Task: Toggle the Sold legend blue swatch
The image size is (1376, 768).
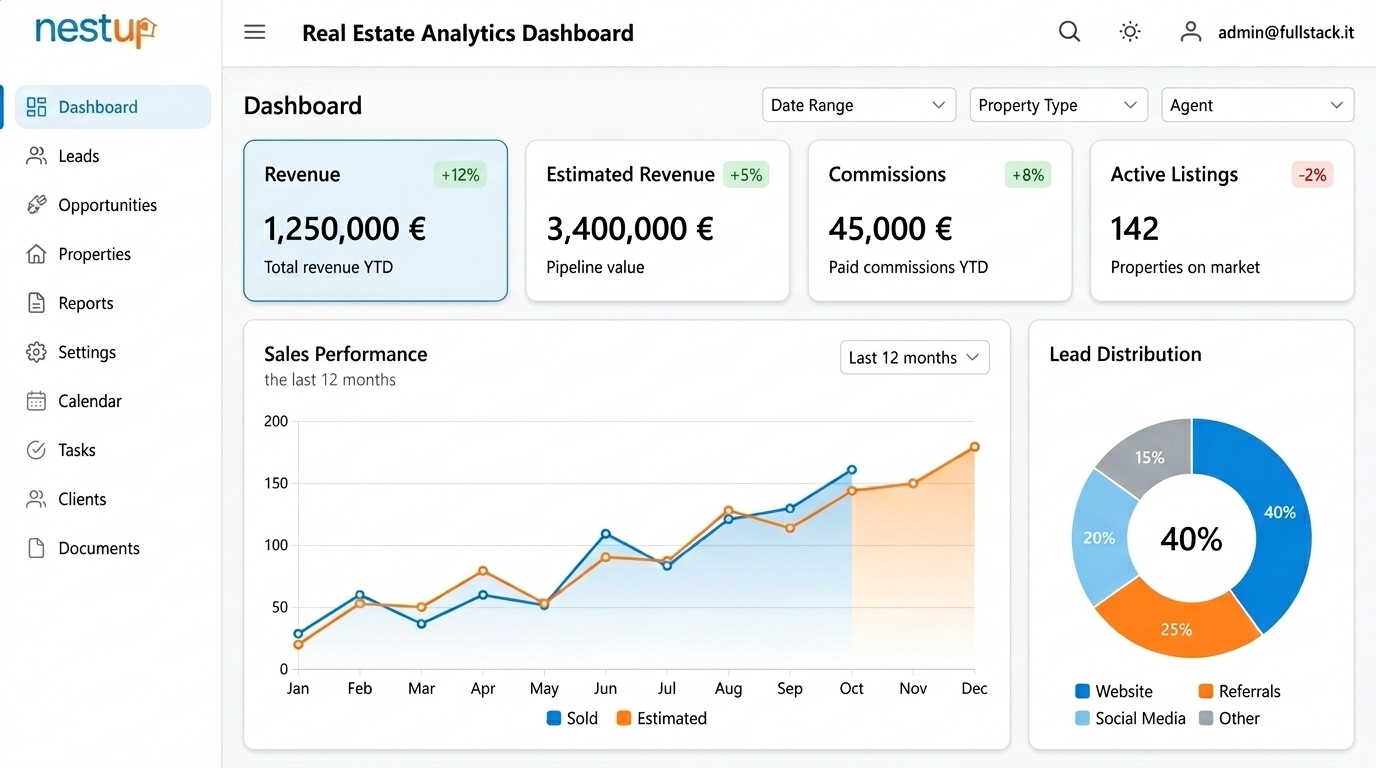Action: (x=554, y=718)
